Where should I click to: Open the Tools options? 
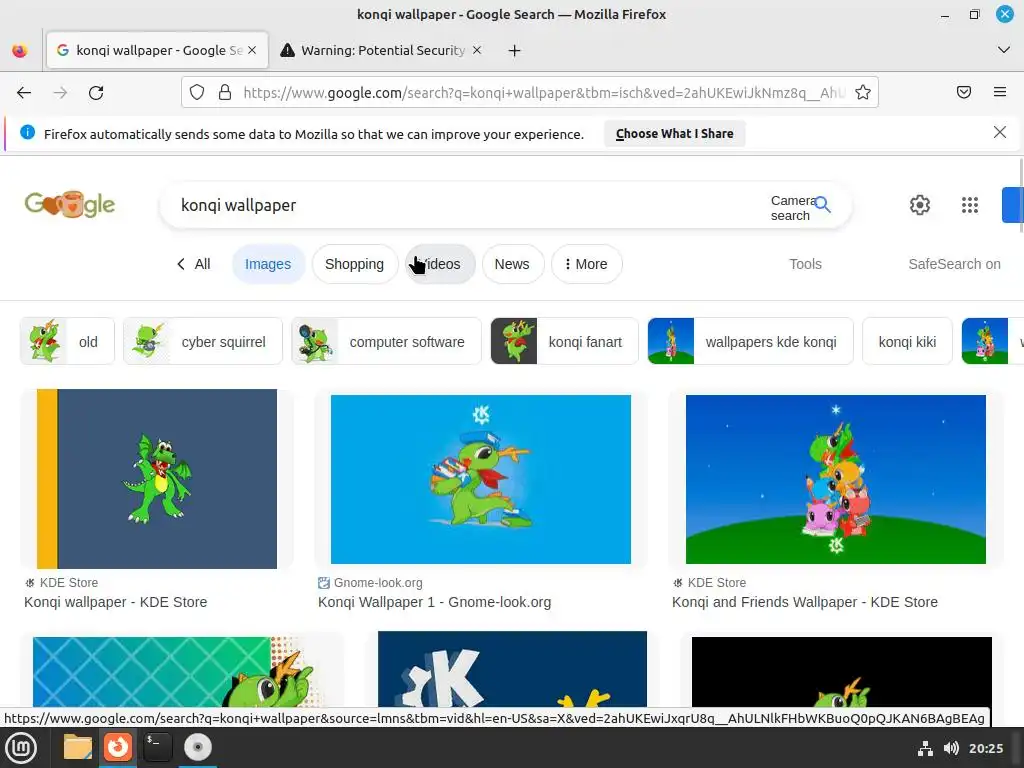pyautogui.click(x=805, y=264)
